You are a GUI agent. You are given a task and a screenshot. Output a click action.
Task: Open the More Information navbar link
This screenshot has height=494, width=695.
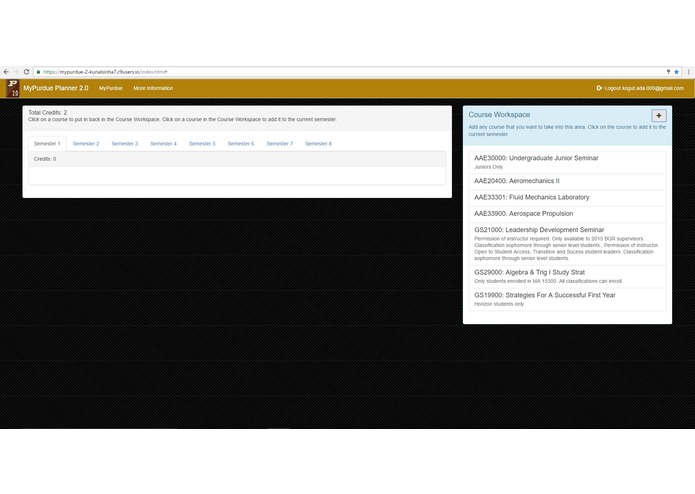[x=153, y=88]
